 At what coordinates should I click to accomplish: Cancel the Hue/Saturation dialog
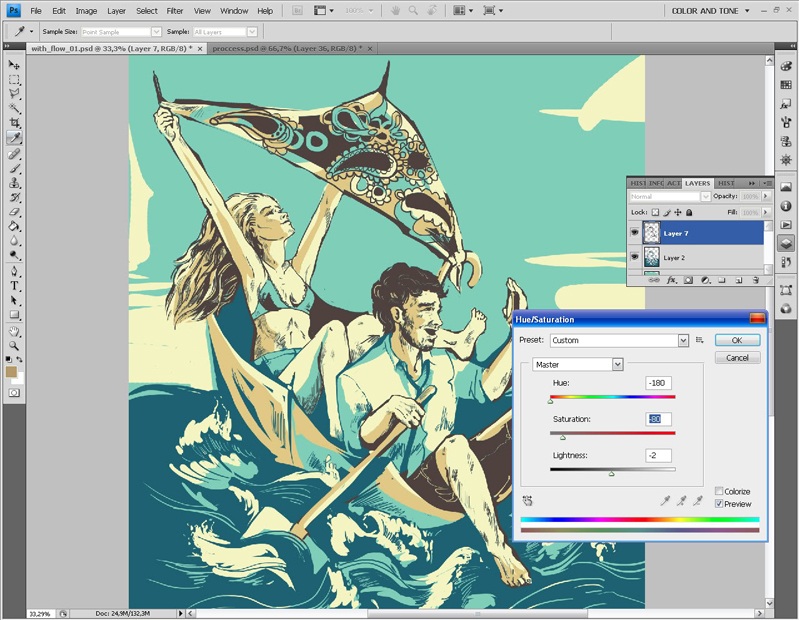737,357
